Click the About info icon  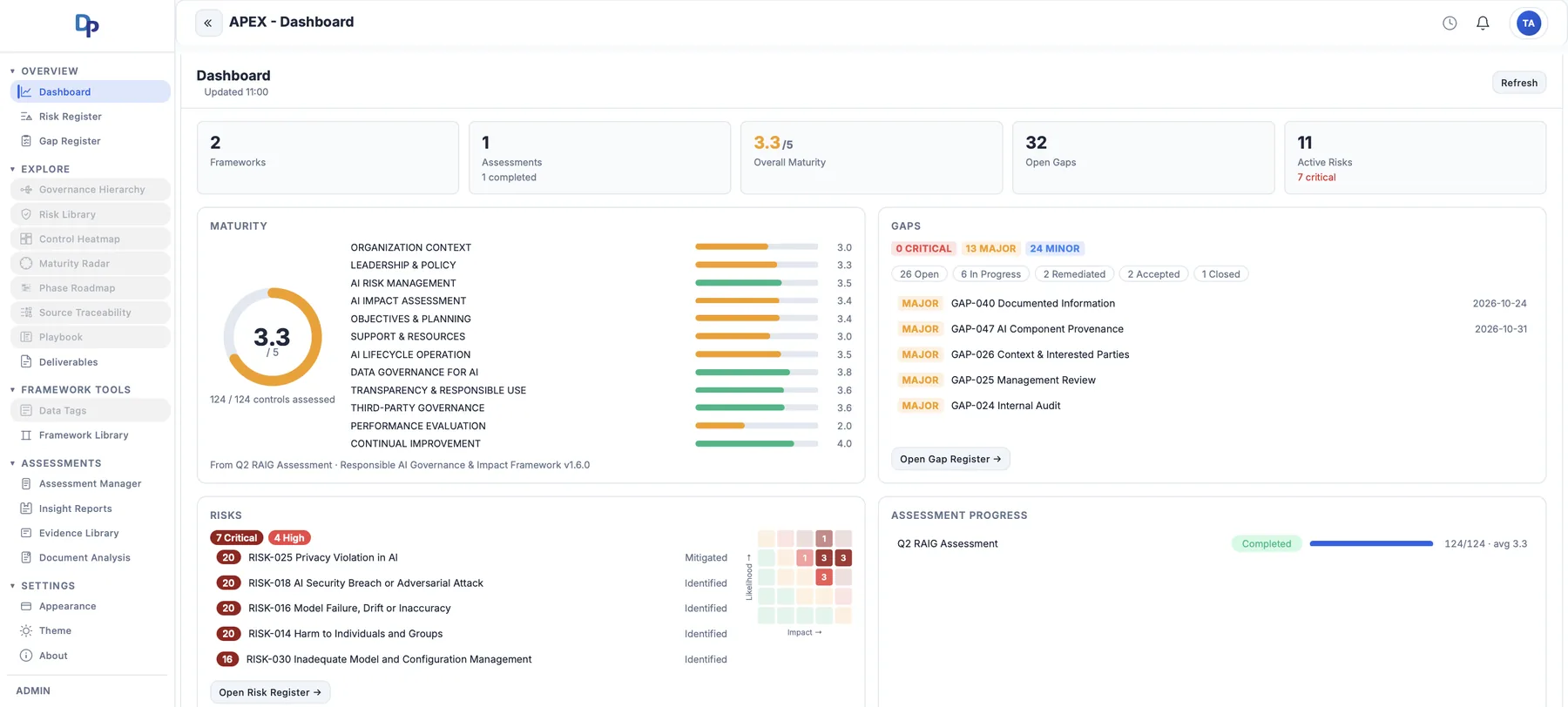26,656
